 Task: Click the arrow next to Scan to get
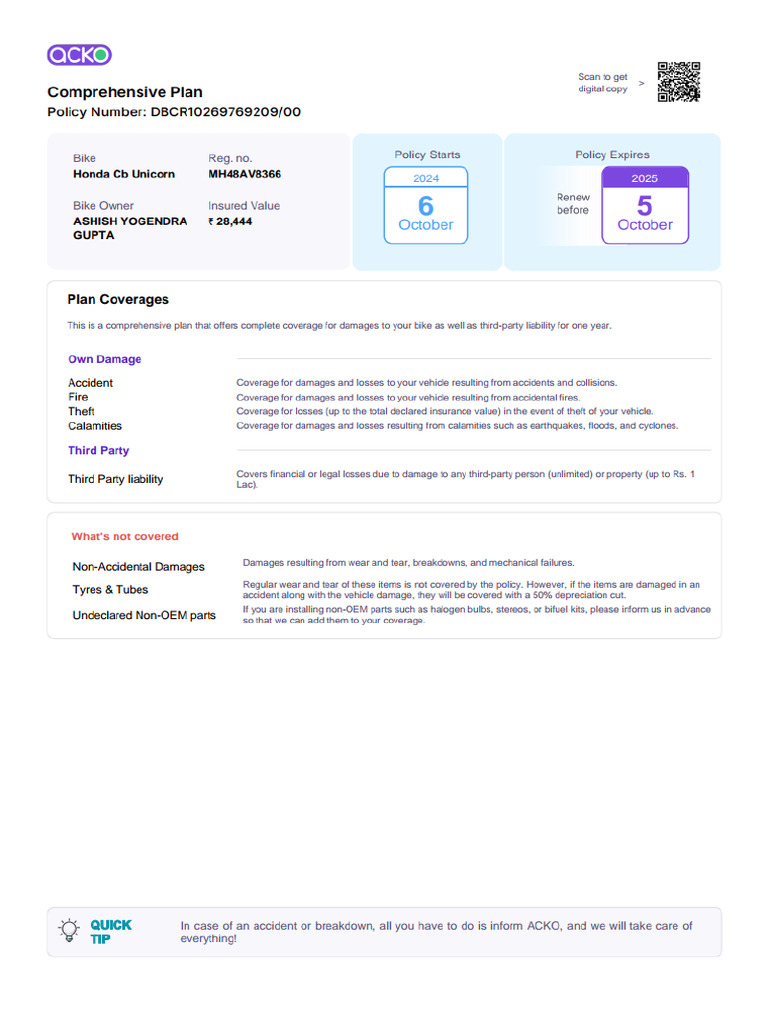pos(641,83)
